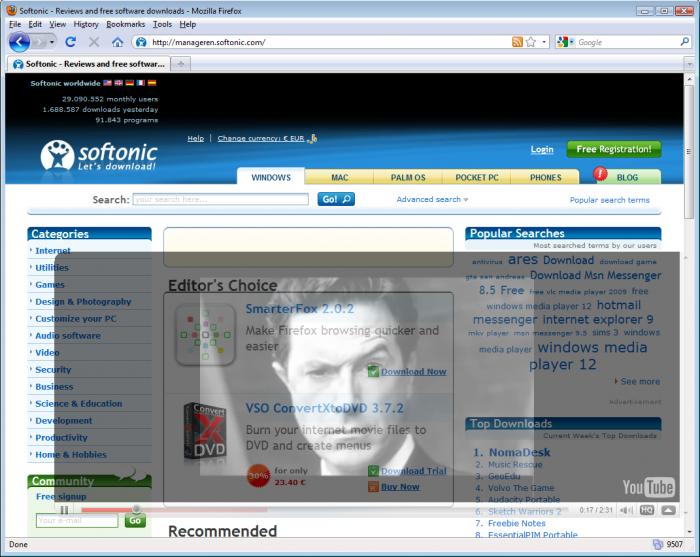Open the Science & Education category
700x557 pixels.
click(x=79, y=403)
